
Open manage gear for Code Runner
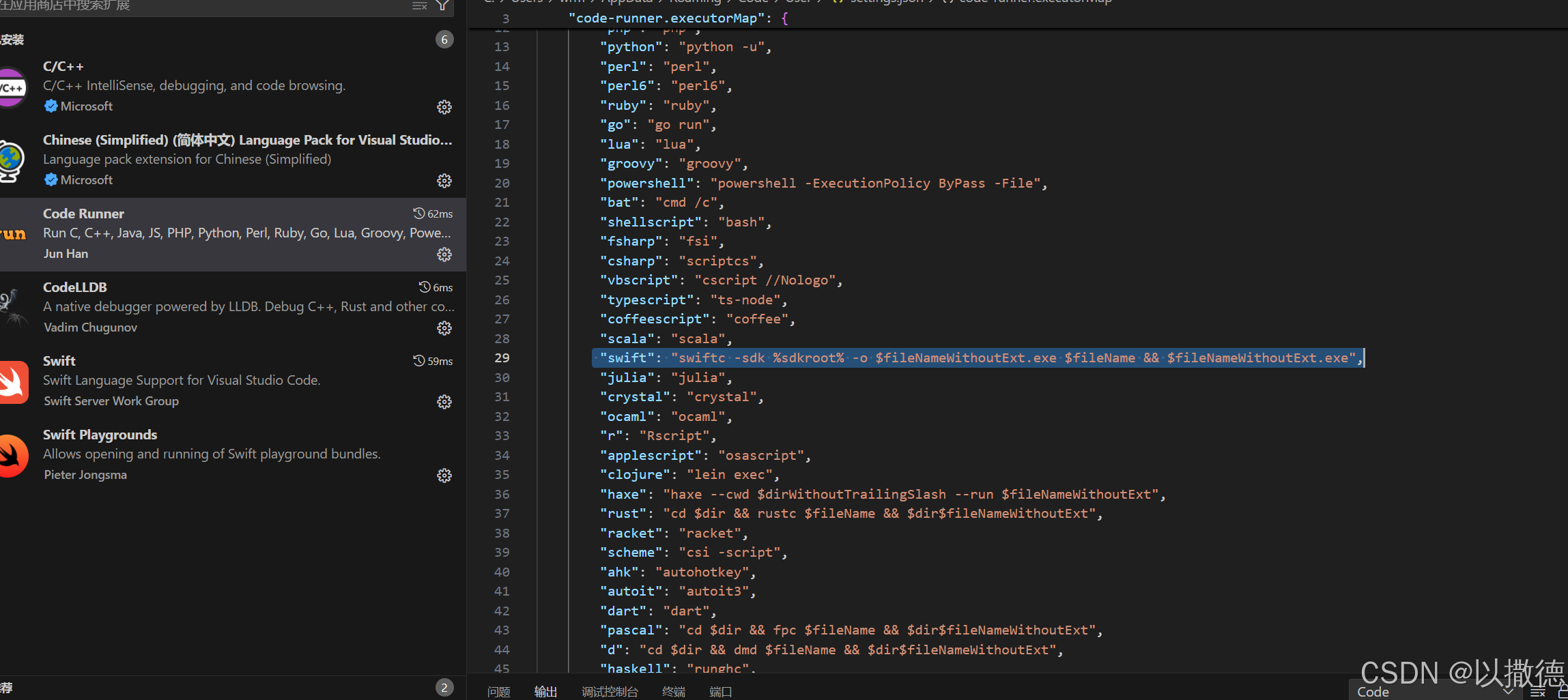(444, 254)
